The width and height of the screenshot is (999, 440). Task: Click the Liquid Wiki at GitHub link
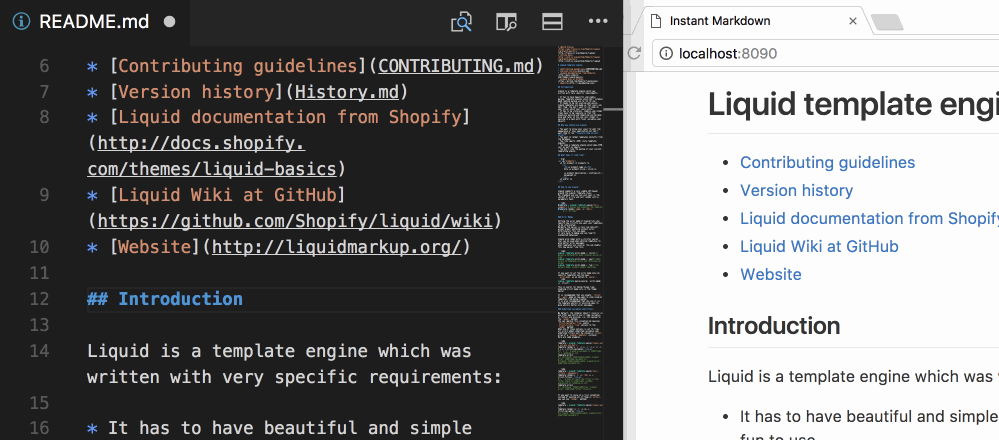tap(819, 246)
